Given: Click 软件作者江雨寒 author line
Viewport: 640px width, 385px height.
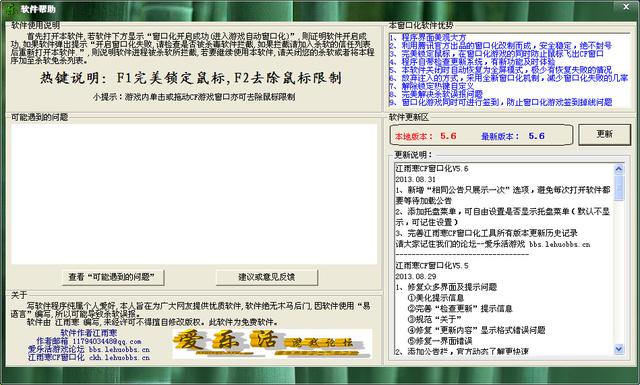Looking at the screenshot, I should click(x=89, y=333).
